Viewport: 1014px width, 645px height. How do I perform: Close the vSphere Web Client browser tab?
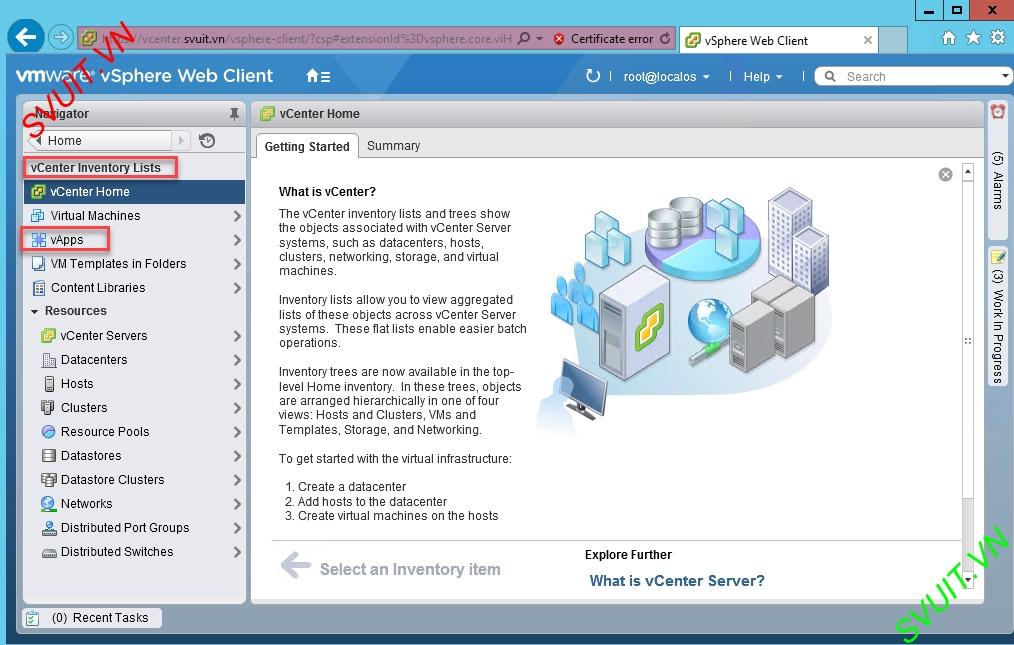[867, 40]
